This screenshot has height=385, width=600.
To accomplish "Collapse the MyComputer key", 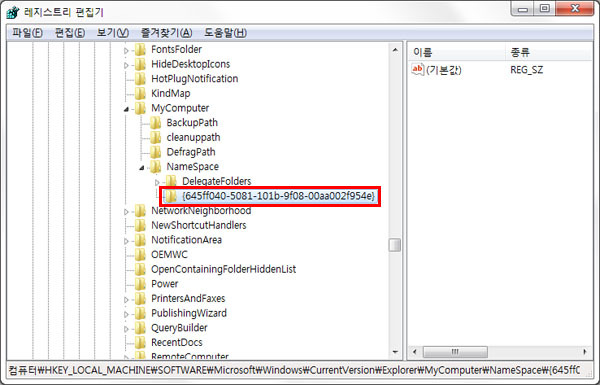I will tap(126, 109).
